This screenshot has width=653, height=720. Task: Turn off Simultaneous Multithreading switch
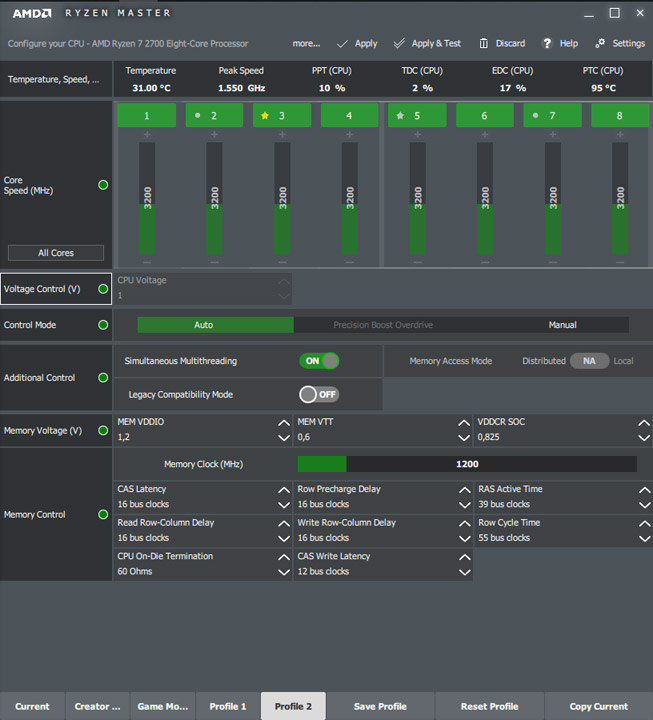pos(319,361)
